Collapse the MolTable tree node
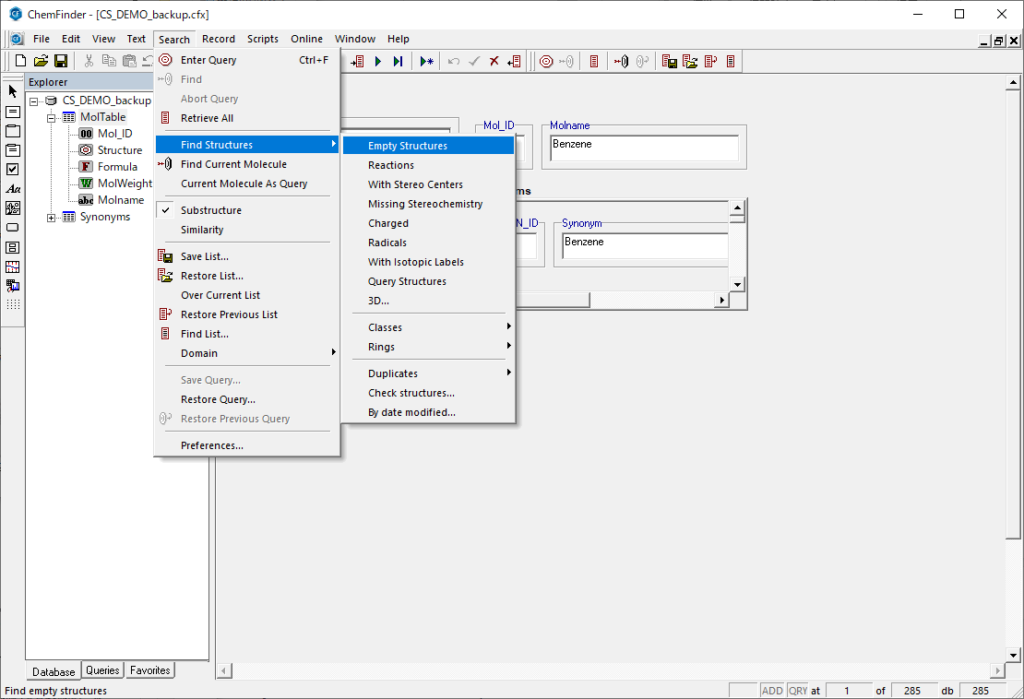Screen dimensions: 1024x699 coord(52,117)
